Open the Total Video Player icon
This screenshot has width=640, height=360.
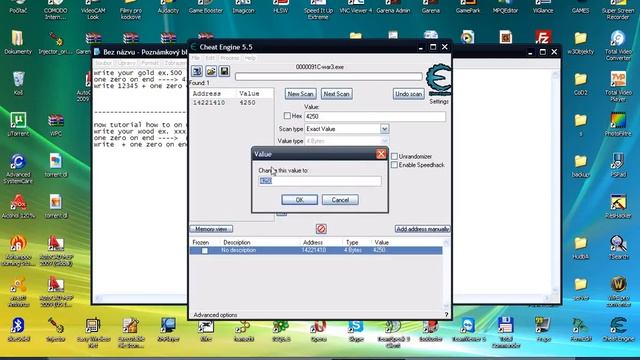(x=618, y=86)
